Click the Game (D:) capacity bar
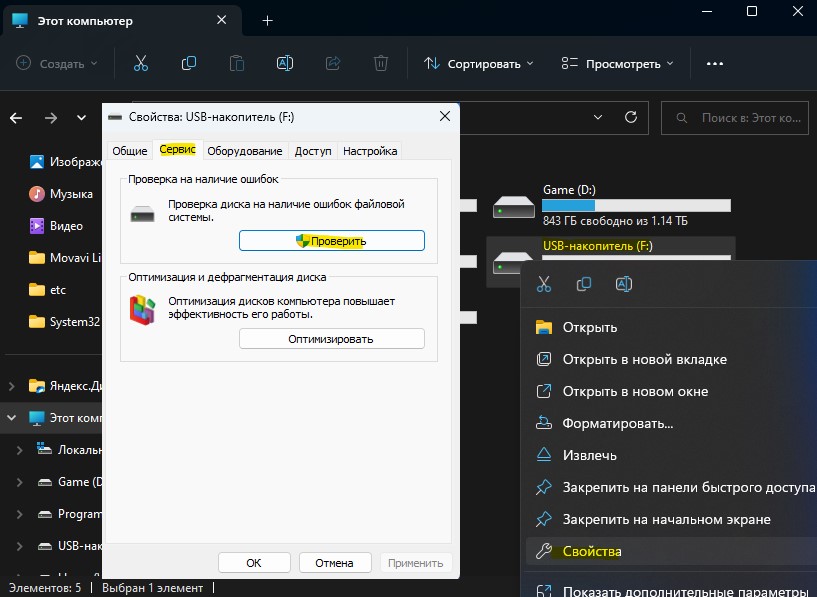Viewport: 817px width, 597px height. 636,205
